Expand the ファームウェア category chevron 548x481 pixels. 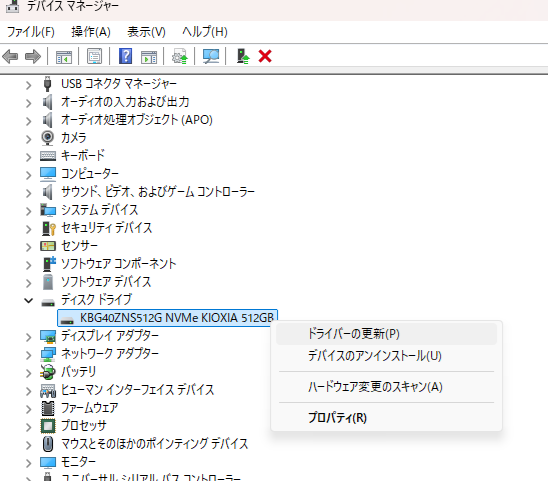tap(29, 409)
